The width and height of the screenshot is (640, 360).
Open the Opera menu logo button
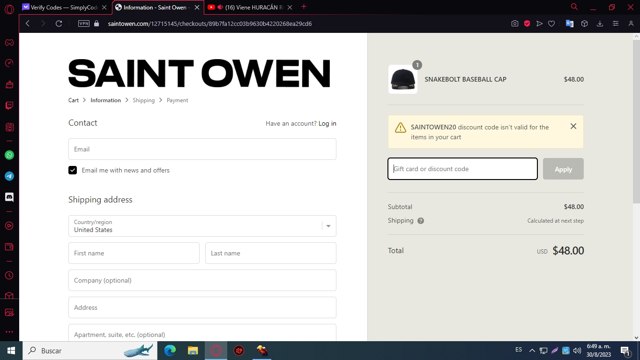point(9,9)
